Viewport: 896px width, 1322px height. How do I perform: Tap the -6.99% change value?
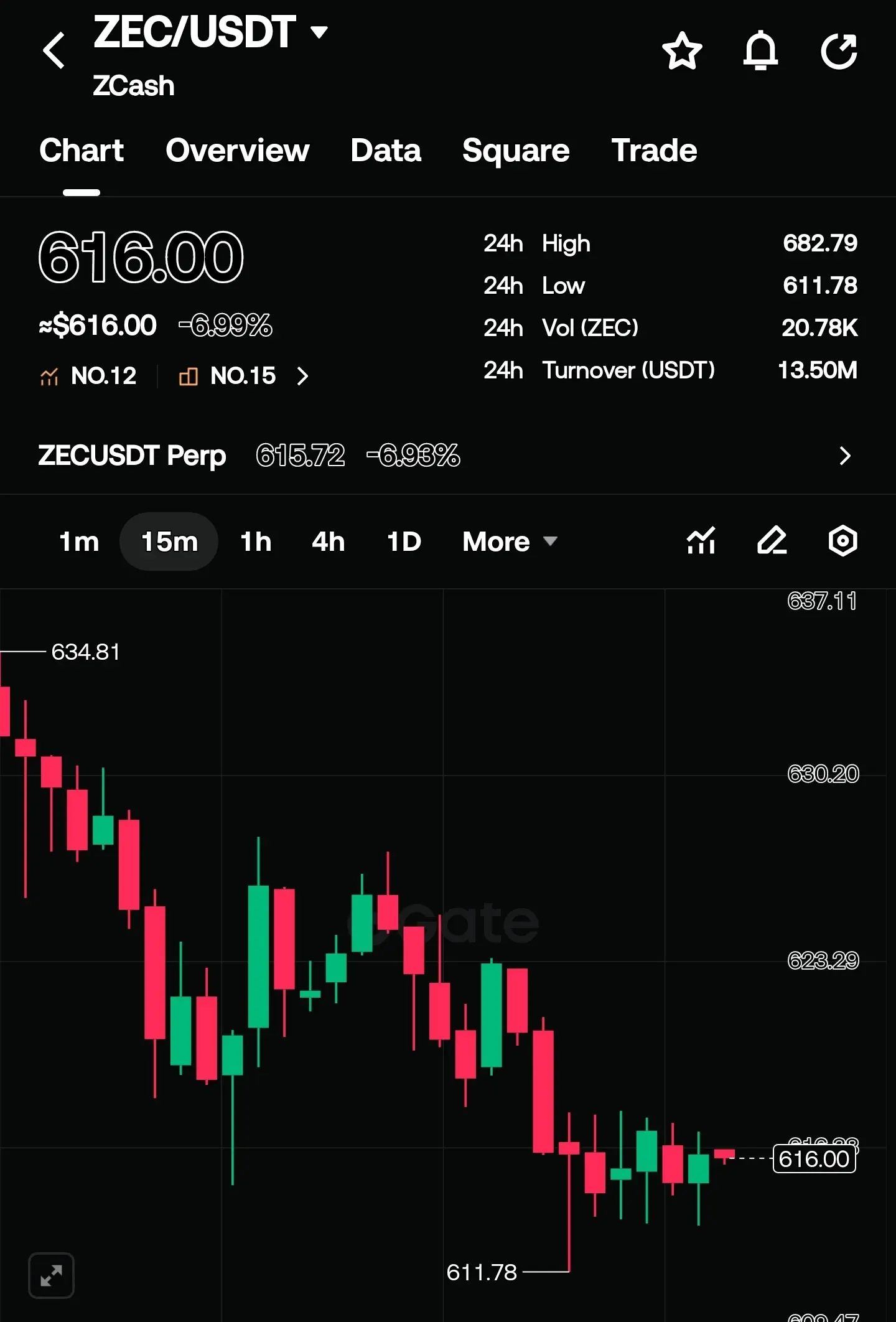click(225, 326)
